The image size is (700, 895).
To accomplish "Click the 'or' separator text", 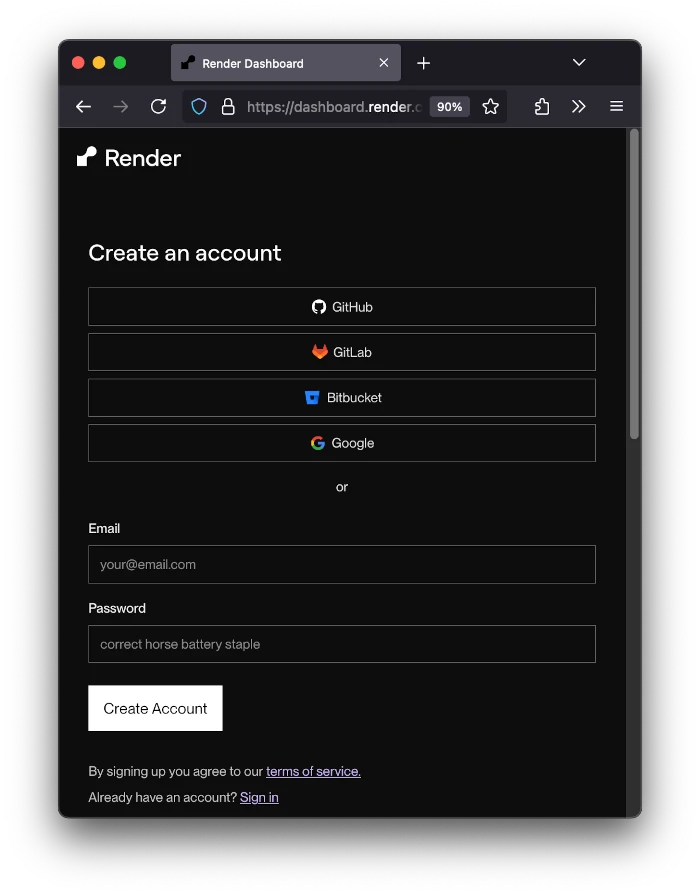I will pyautogui.click(x=341, y=487).
